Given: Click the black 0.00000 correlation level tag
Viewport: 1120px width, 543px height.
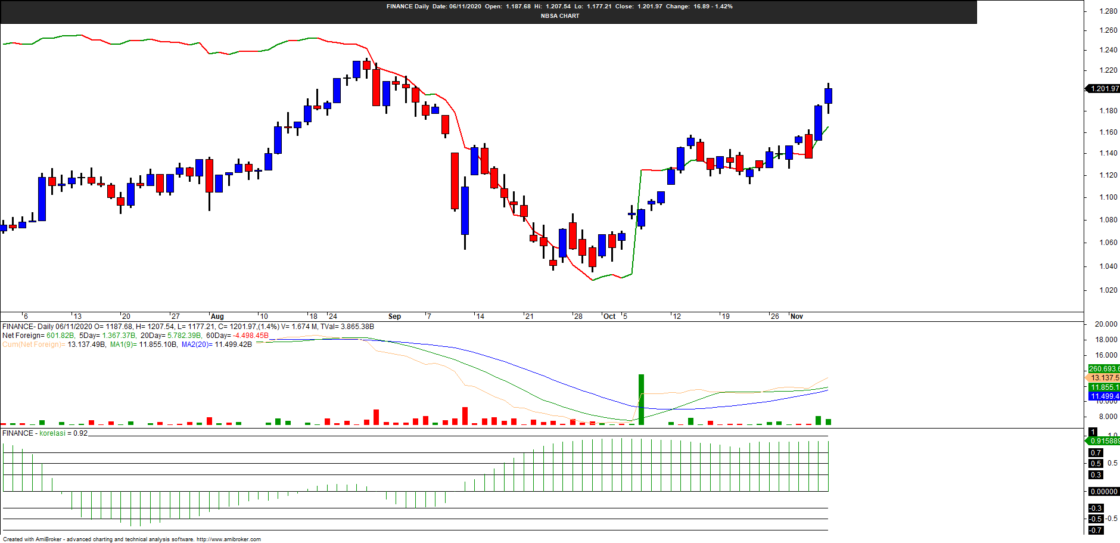Looking at the screenshot, I should pos(1103,492).
